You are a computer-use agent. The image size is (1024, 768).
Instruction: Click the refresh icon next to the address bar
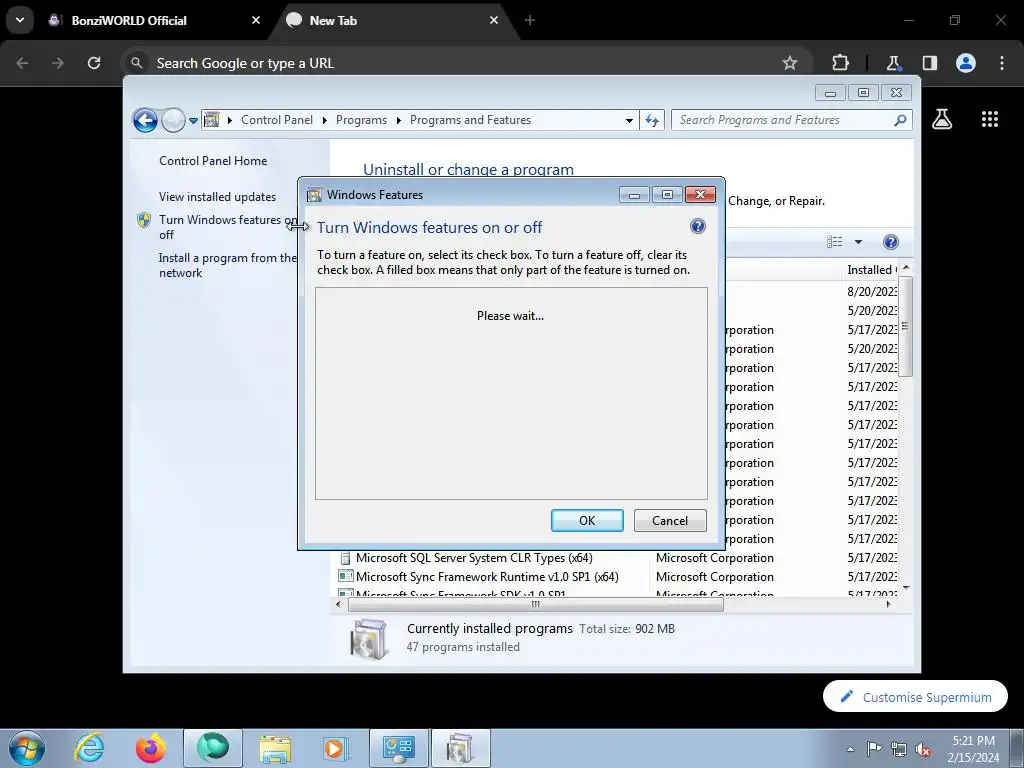652,120
